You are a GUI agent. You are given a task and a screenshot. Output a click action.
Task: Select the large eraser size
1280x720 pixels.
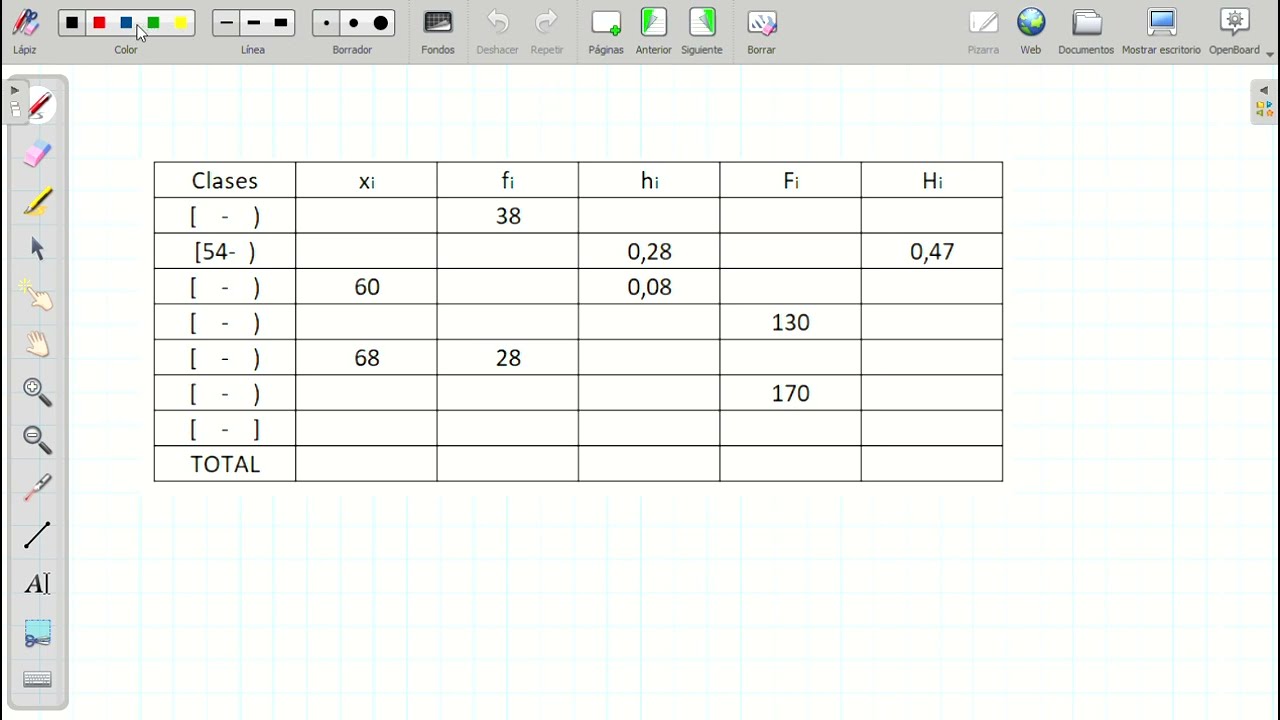[381, 23]
